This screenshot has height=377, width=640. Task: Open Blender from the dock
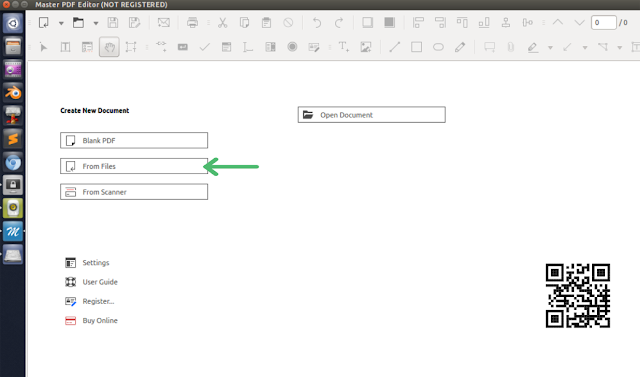[x=13, y=93]
